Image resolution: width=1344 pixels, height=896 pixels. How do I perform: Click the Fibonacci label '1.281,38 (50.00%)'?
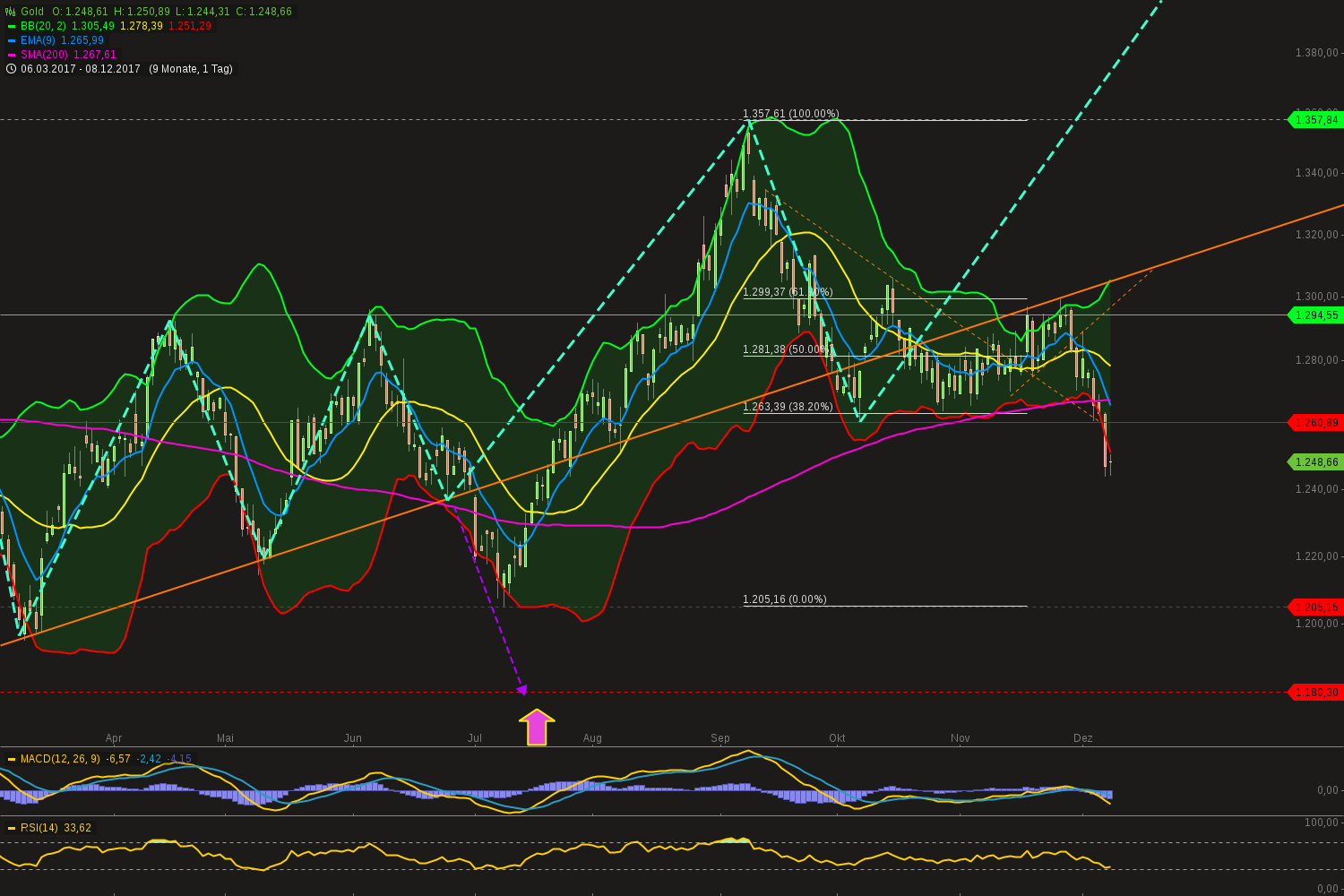point(788,349)
